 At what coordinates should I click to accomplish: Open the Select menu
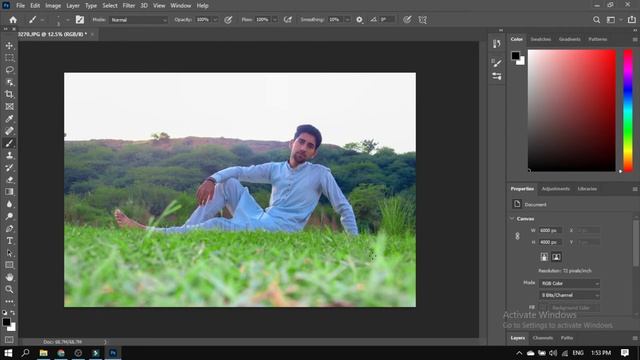pyautogui.click(x=110, y=6)
